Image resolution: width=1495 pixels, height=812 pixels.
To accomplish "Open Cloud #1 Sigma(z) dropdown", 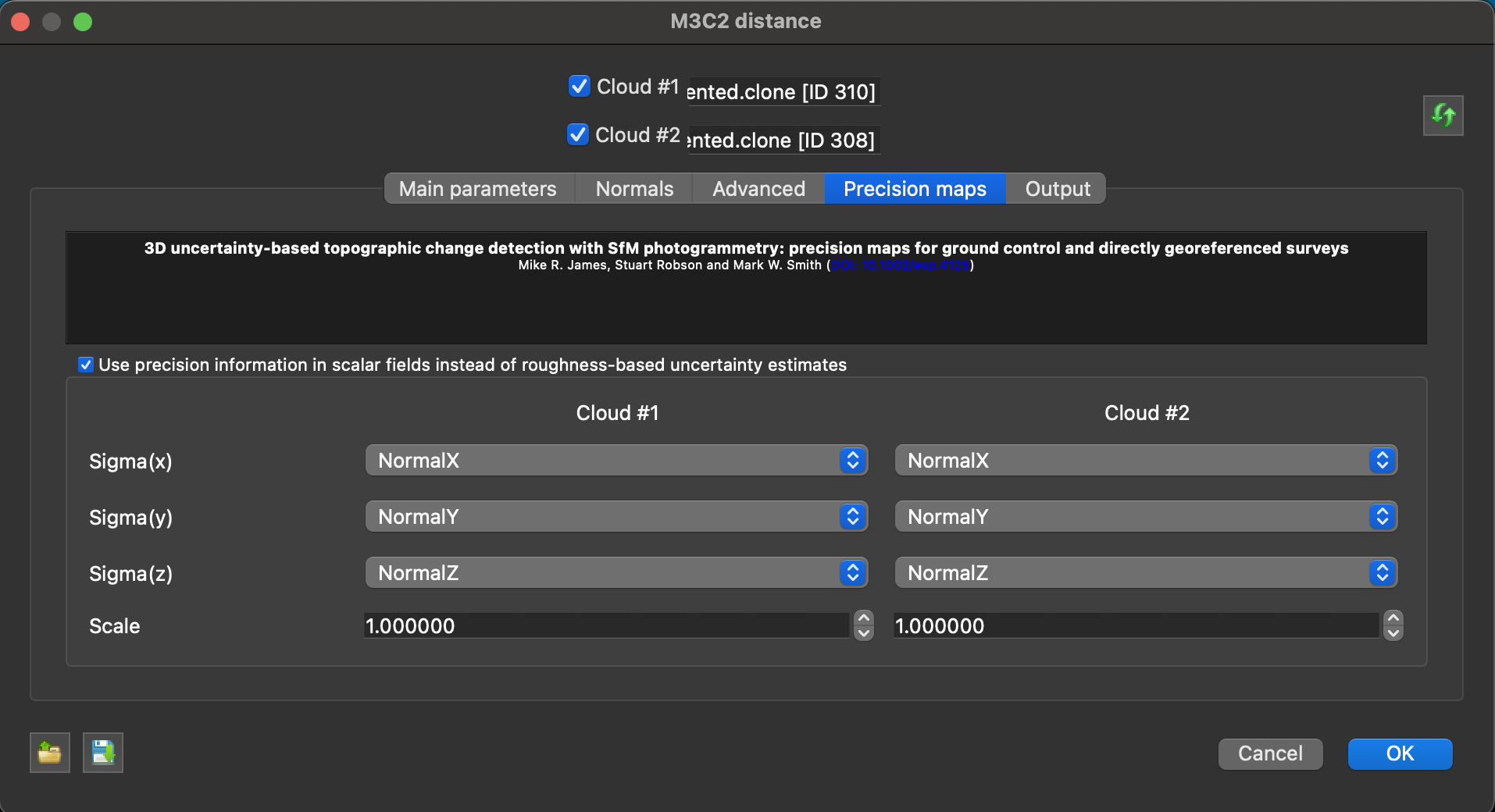I will (x=616, y=573).
